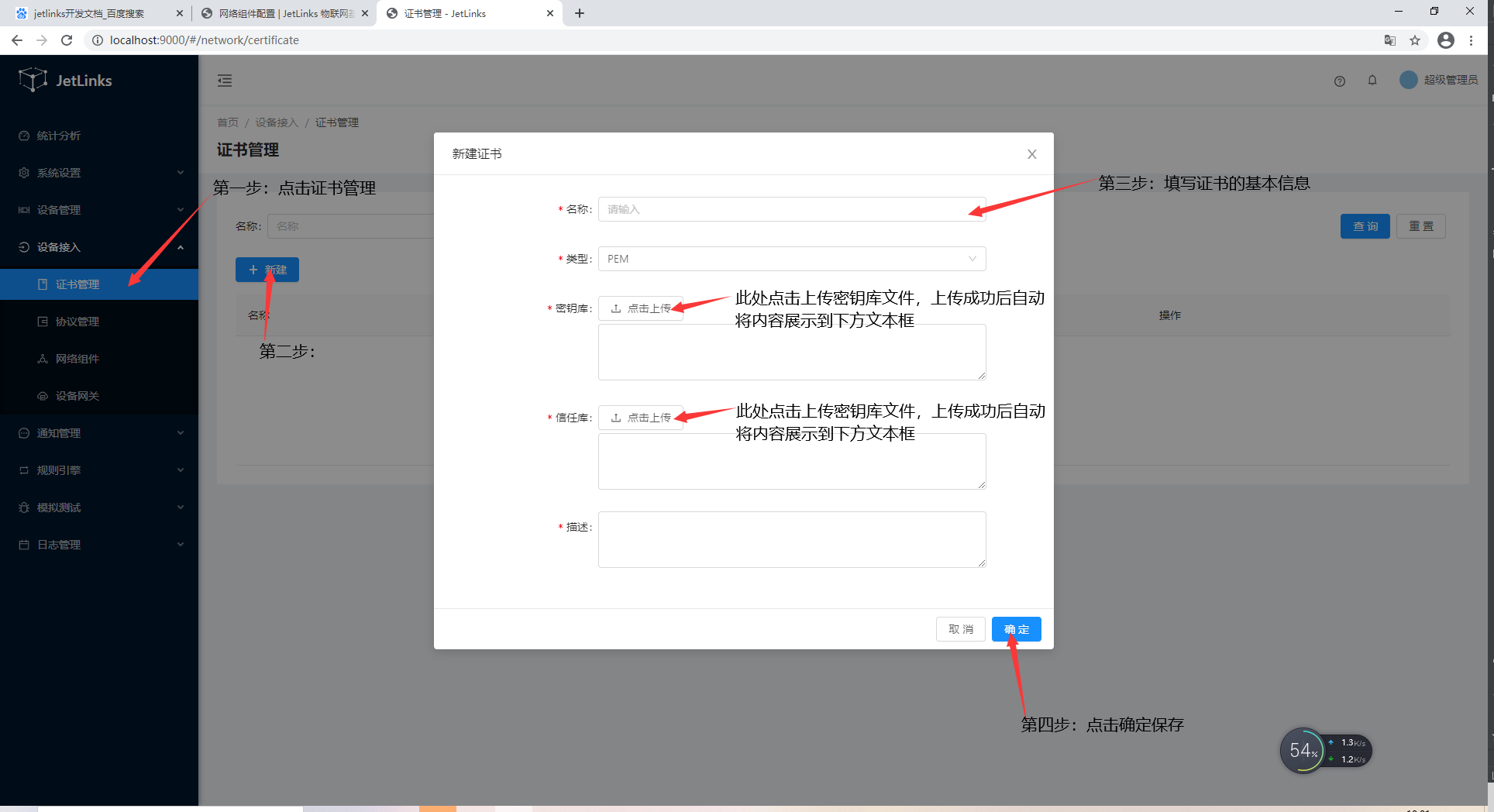Select the 模拟测试 icon in sidebar
This screenshot has width=1494, height=812.
coord(23,507)
